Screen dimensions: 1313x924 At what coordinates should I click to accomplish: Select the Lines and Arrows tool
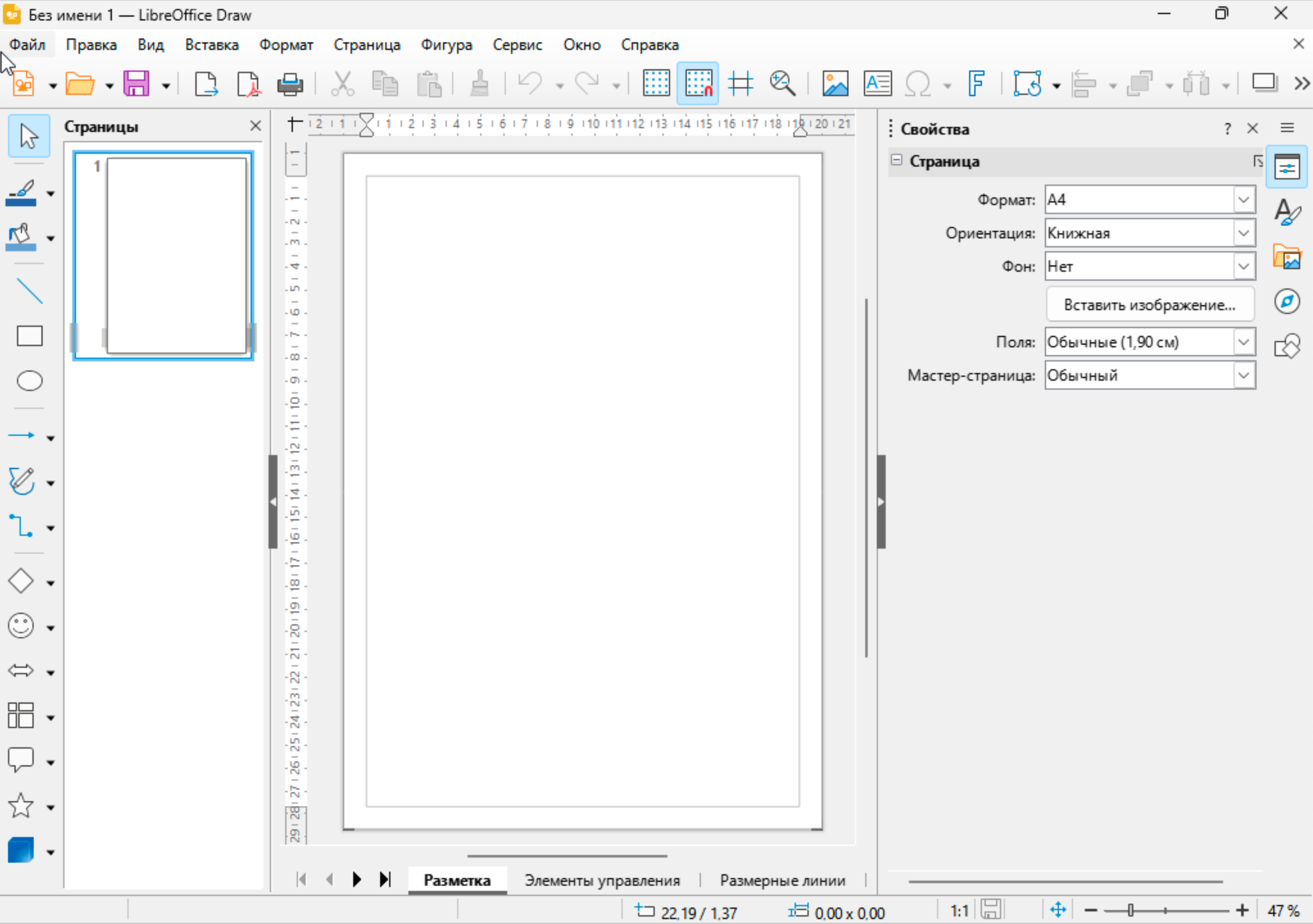(x=22, y=436)
